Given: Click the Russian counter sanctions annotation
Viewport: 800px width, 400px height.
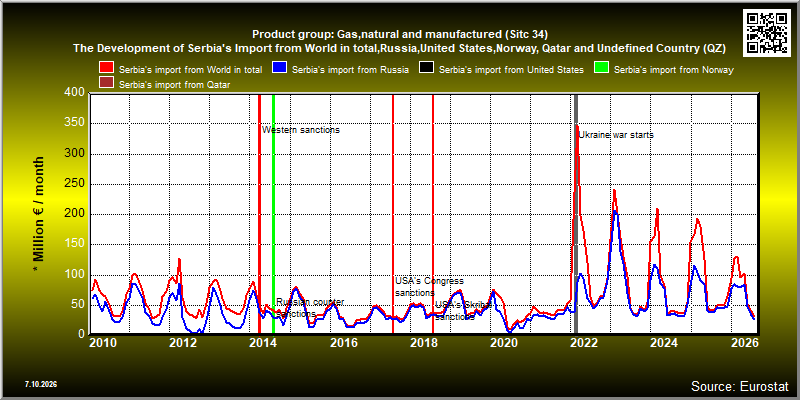Looking at the screenshot, I should pos(310,308).
